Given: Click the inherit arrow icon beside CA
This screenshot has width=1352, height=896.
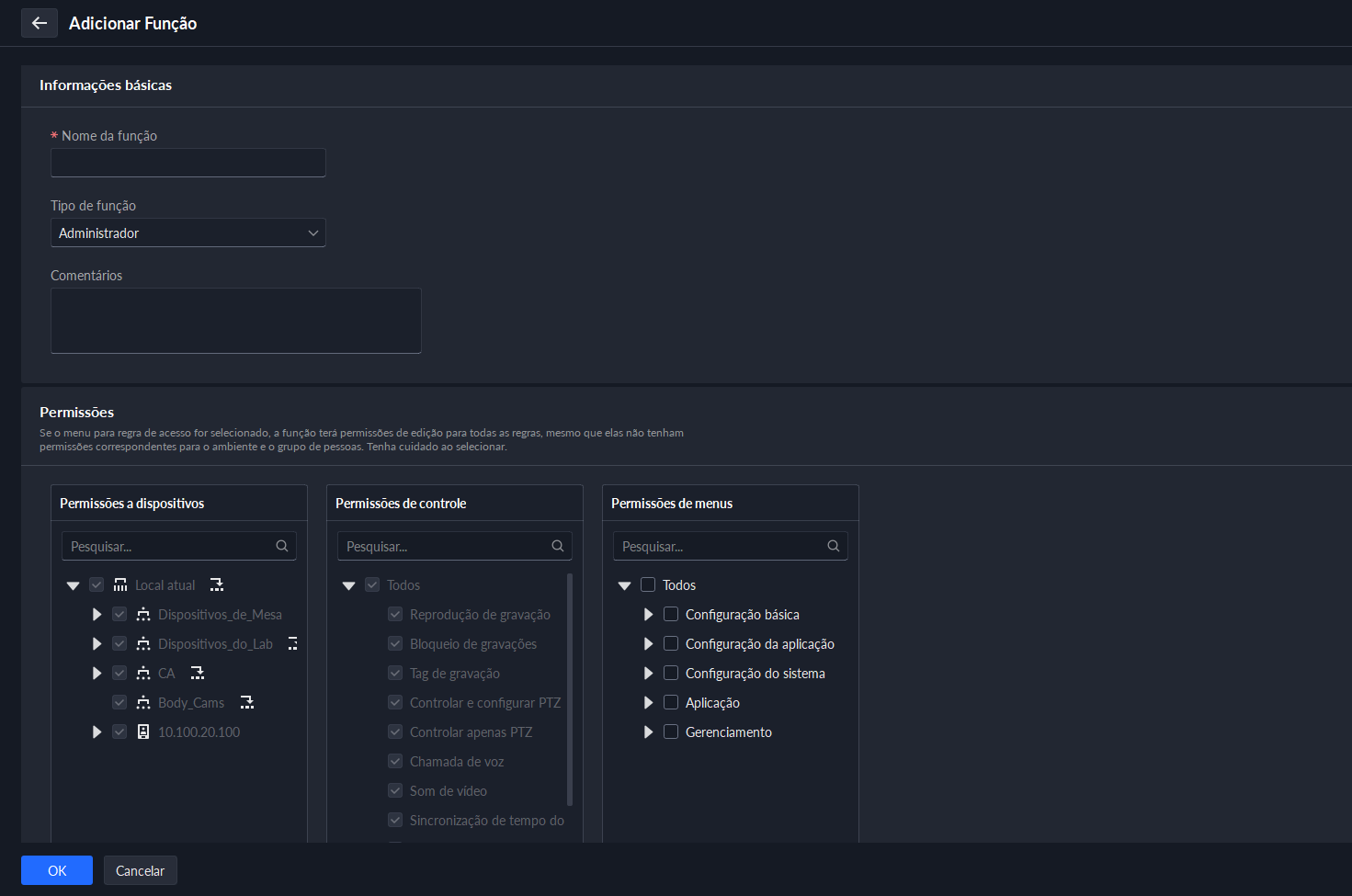Looking at the screenshot, I should (x=198, y=674).
